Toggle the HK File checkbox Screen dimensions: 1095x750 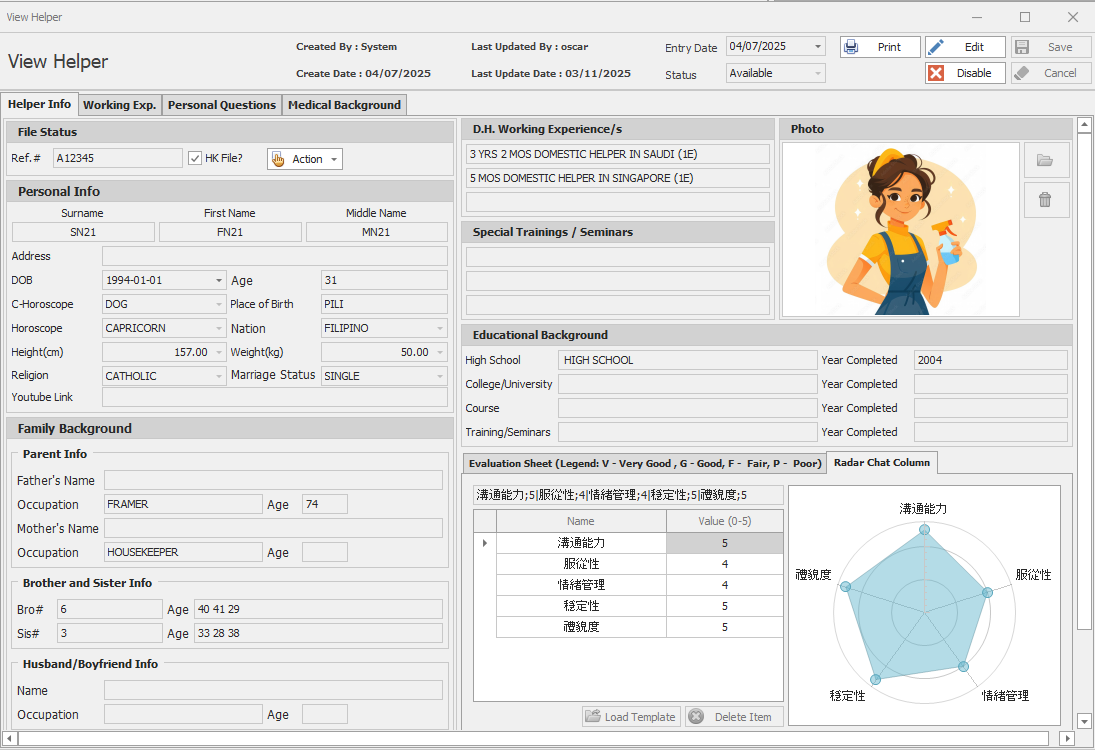[195, 158]
